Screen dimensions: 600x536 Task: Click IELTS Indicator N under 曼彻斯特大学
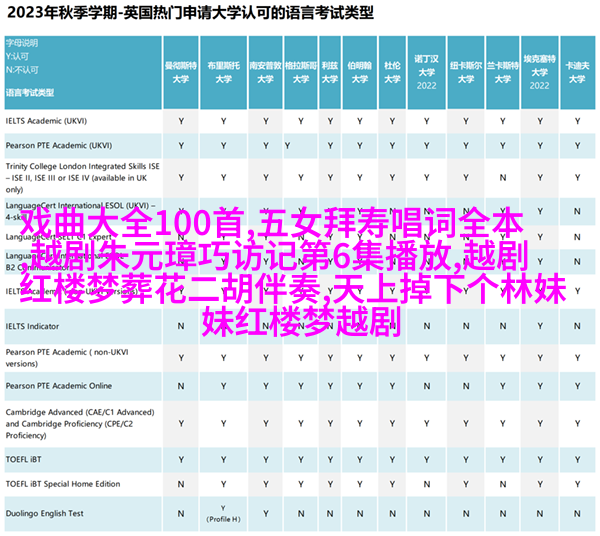pos(181,326)
